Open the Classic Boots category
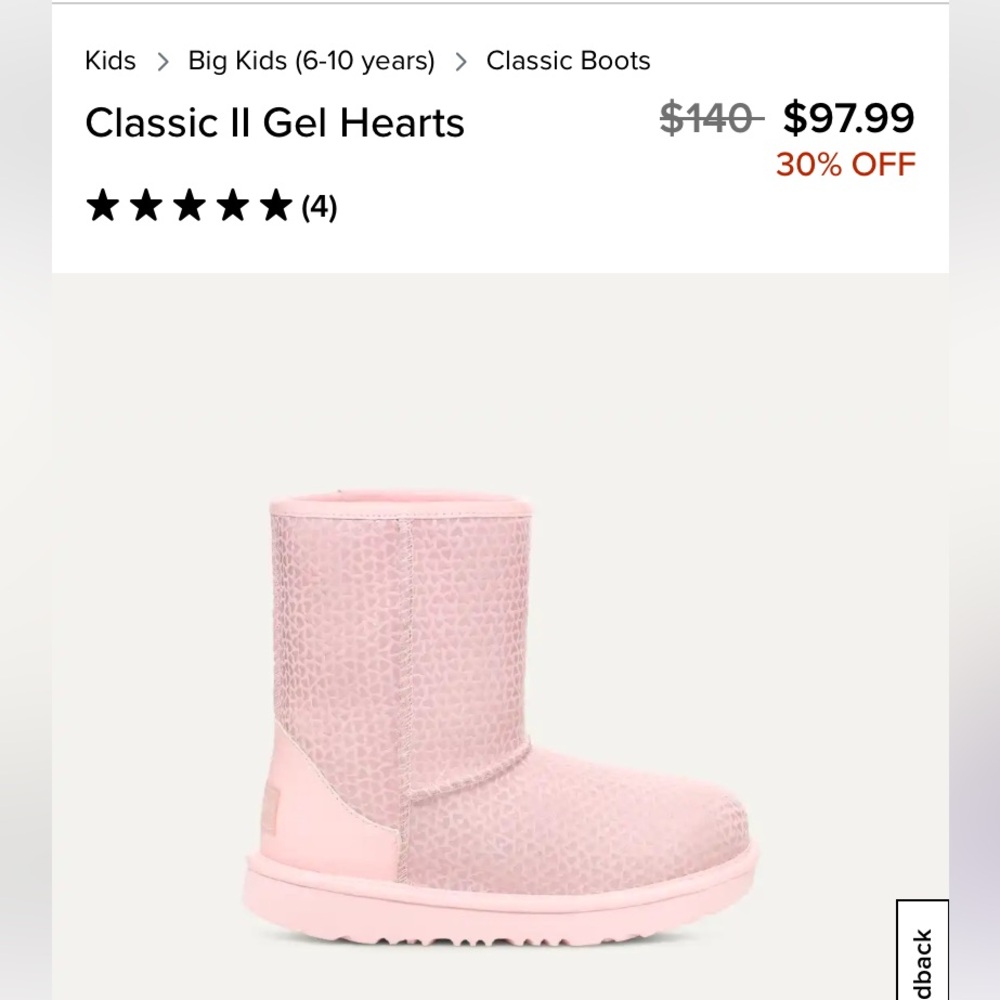 (x=567, y=61)
